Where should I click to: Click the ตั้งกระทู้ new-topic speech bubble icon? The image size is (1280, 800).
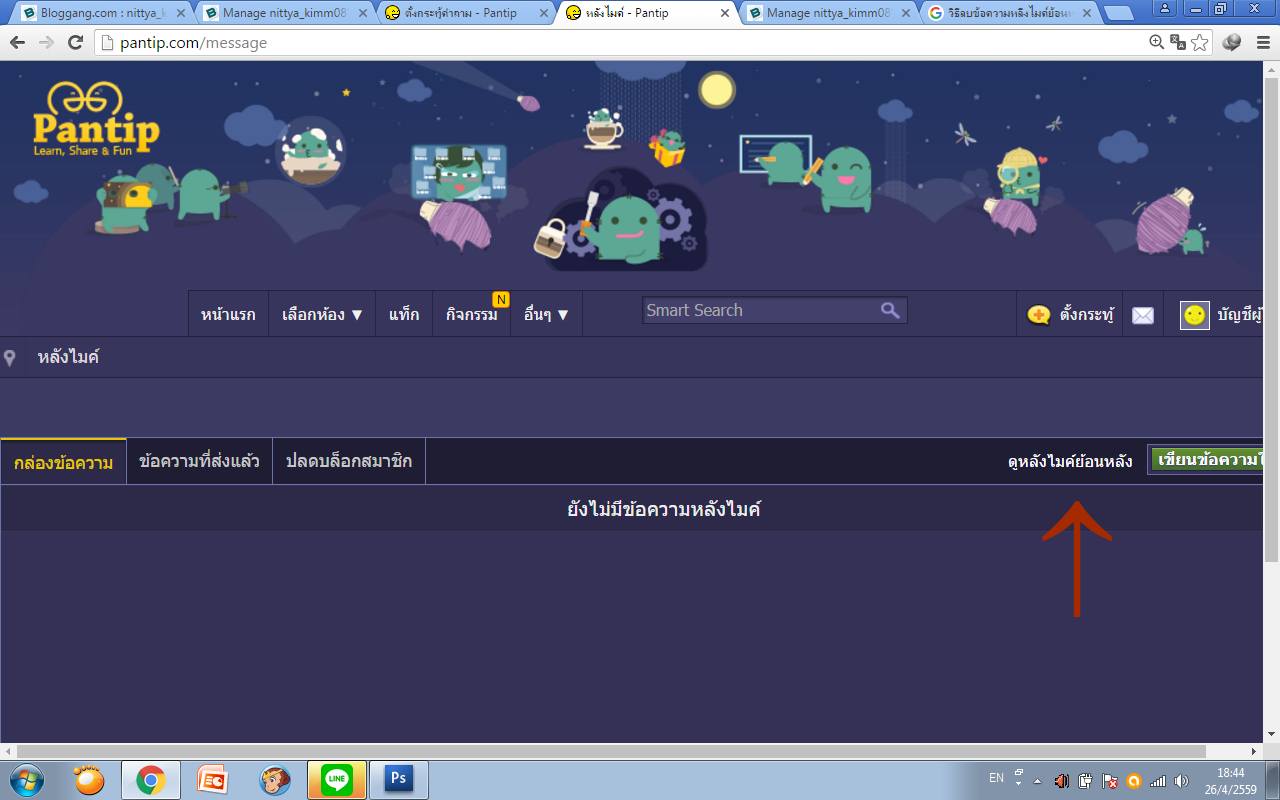1039,315
